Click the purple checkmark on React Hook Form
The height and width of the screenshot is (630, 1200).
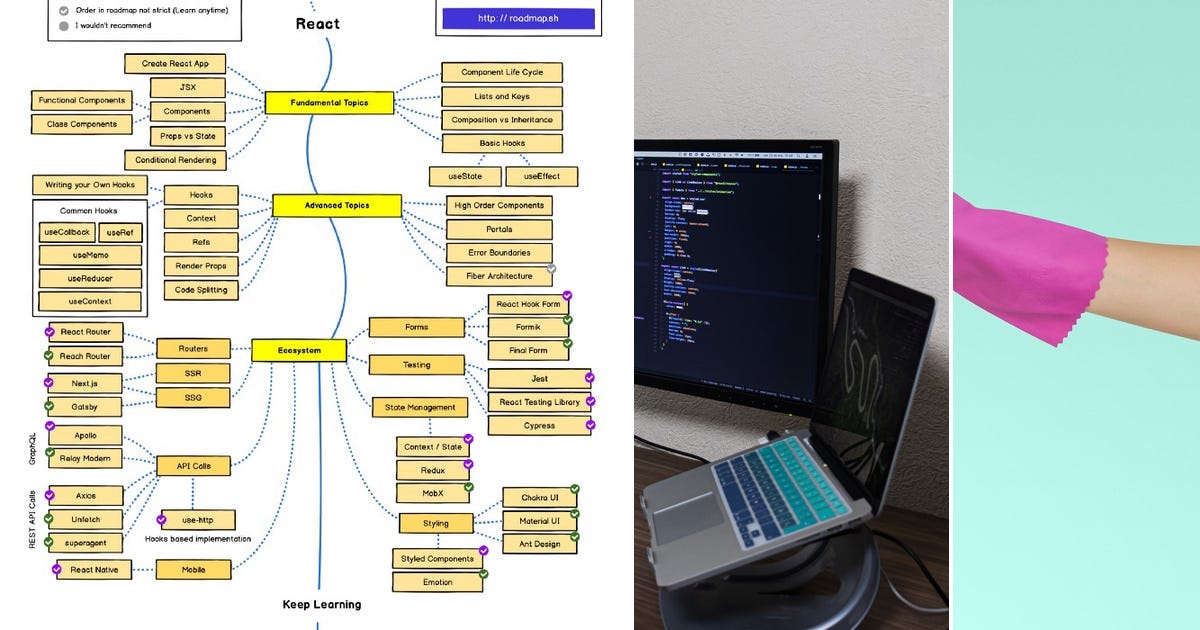(x=567, y=295)
